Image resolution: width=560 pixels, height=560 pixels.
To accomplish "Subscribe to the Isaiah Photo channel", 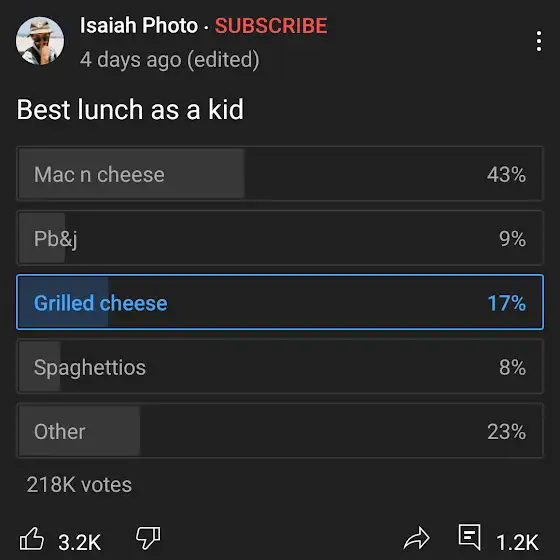I will coord(271,26).
